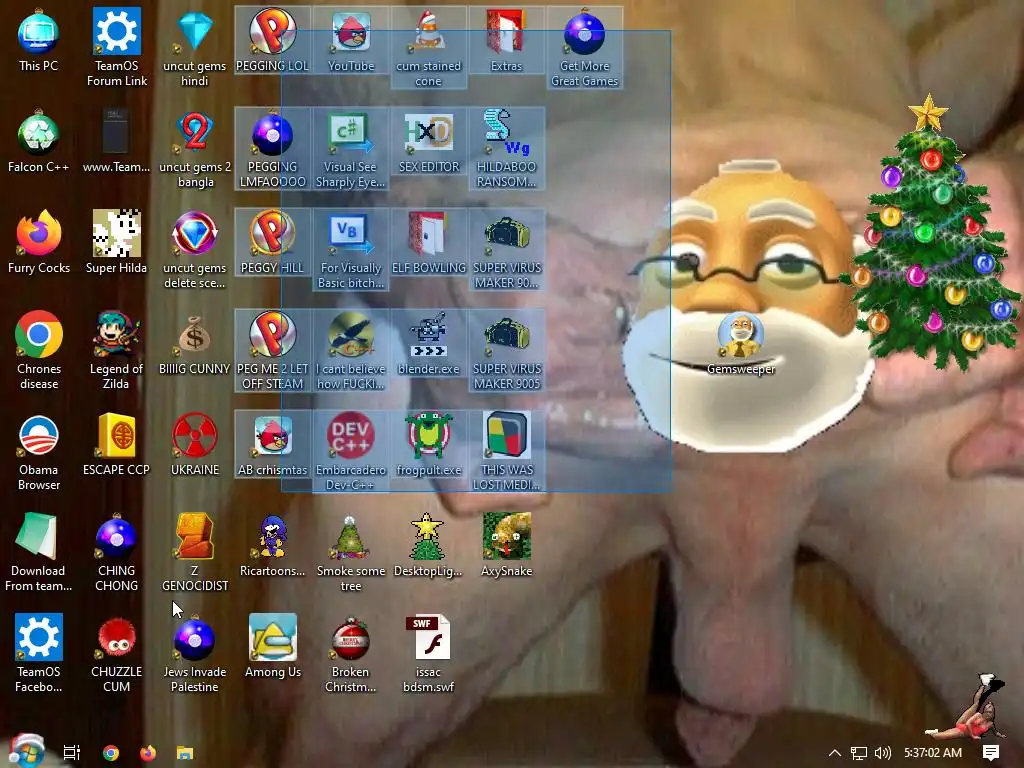Launch Legend of Zilda shortcut
Image resolution: width=1024 pixels, height=768 pixels.
pos(117,351)
